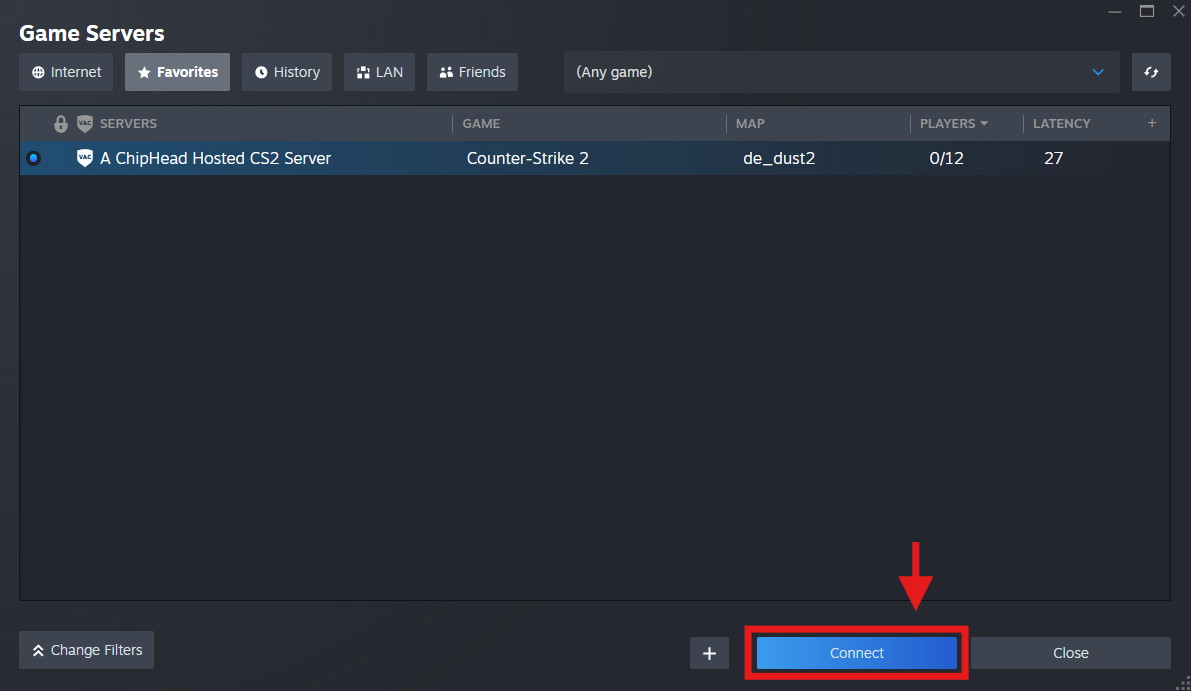
Task: Refresh the server list
Action: click(1151, 72)
